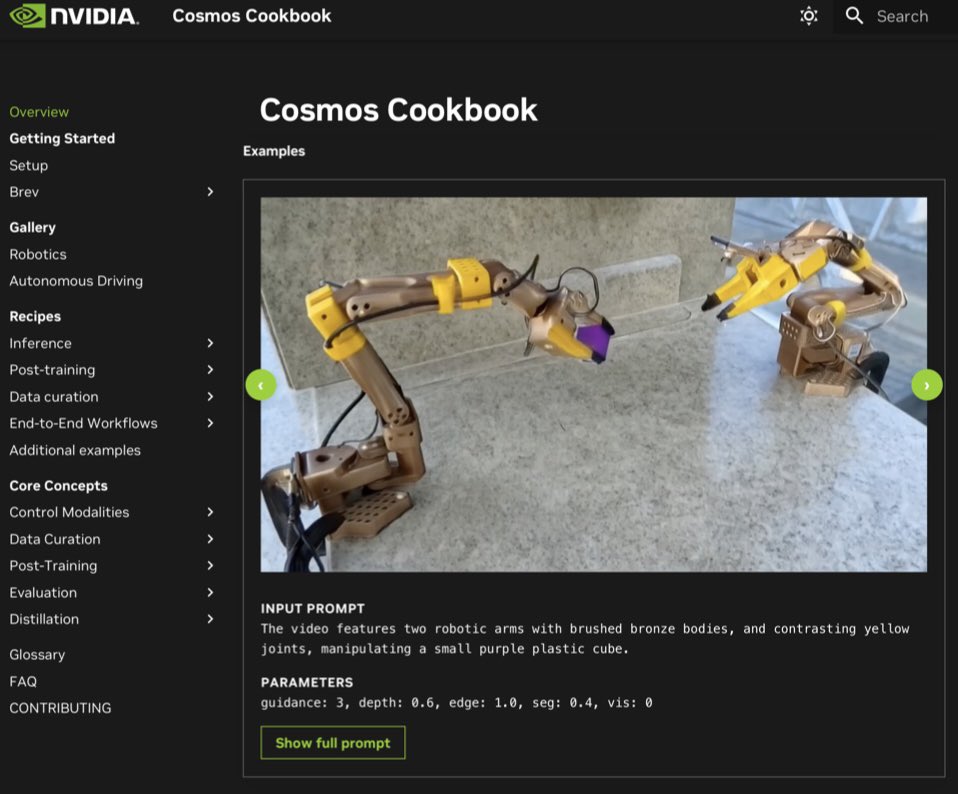Screen dimensions: 958x794
Task: Open Post-Training under Core Concepts
Action: pyautogui.click(x=53, y=566)
